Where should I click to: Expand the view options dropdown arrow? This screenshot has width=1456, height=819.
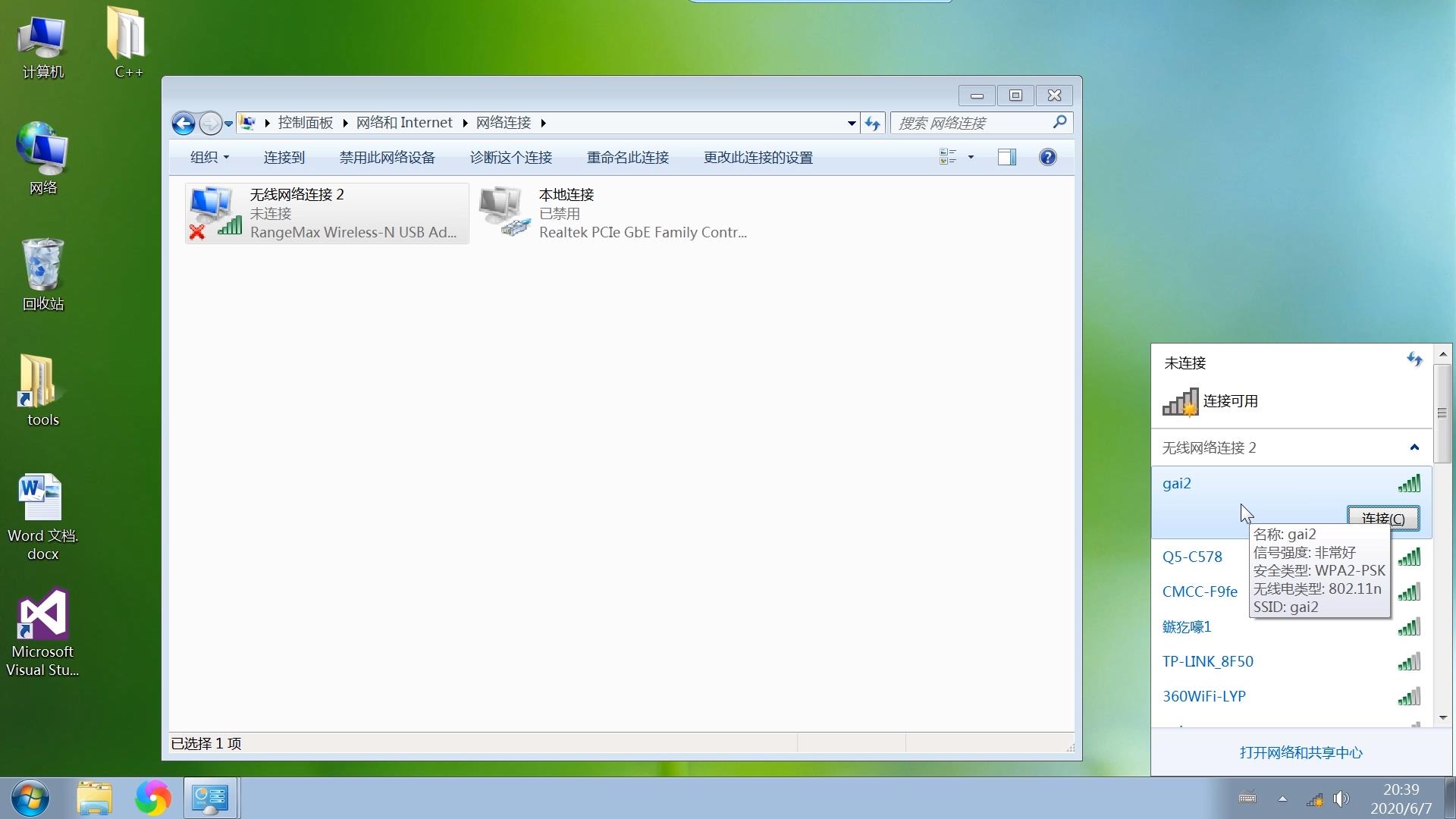971,157
